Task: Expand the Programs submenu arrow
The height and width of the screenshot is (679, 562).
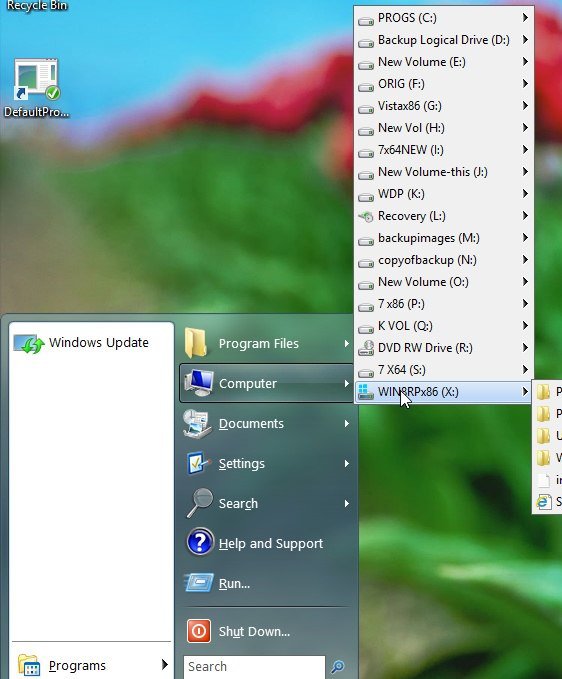Action: click(164, 664)
